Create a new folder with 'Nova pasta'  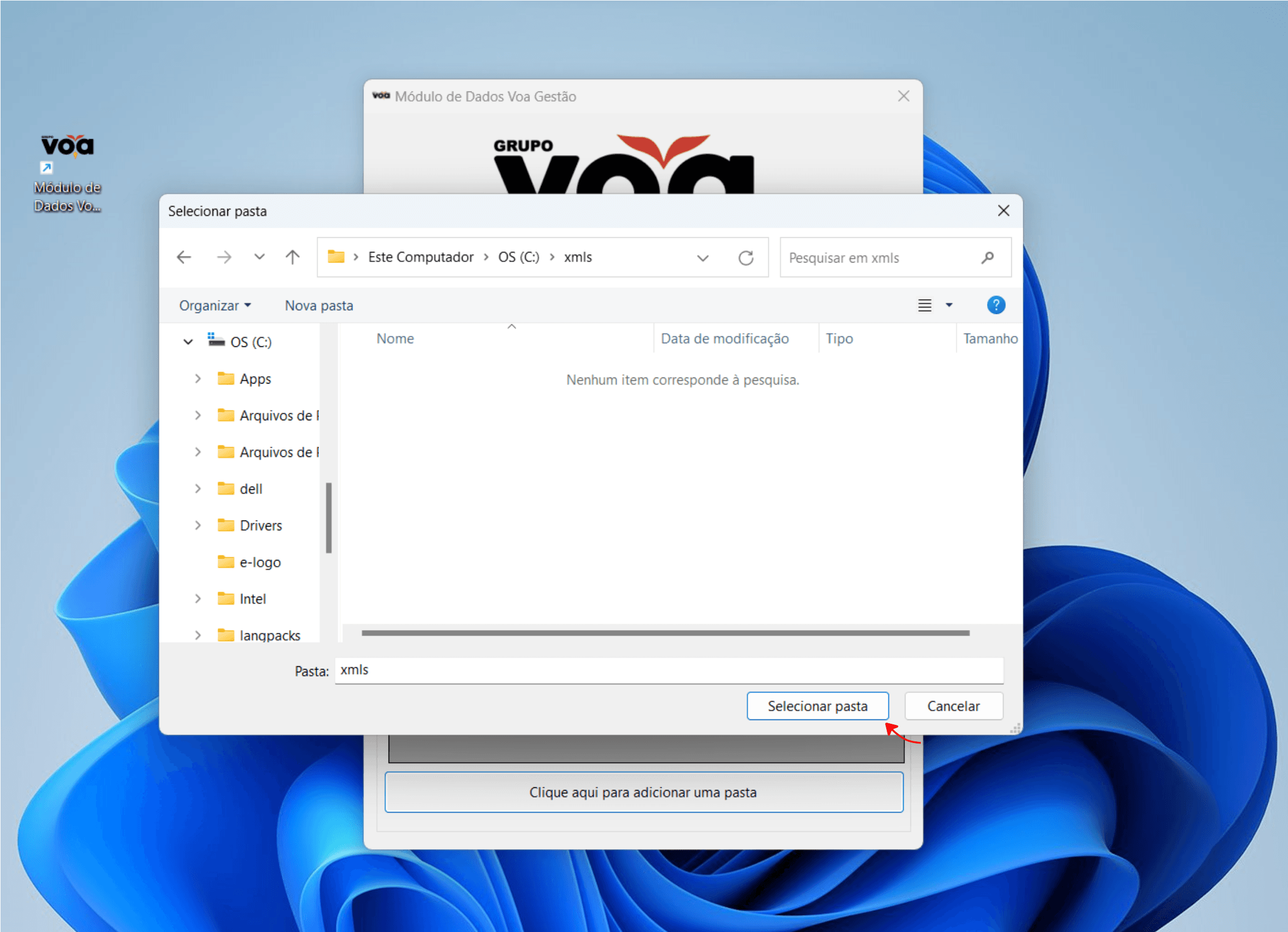click(318, 305)
